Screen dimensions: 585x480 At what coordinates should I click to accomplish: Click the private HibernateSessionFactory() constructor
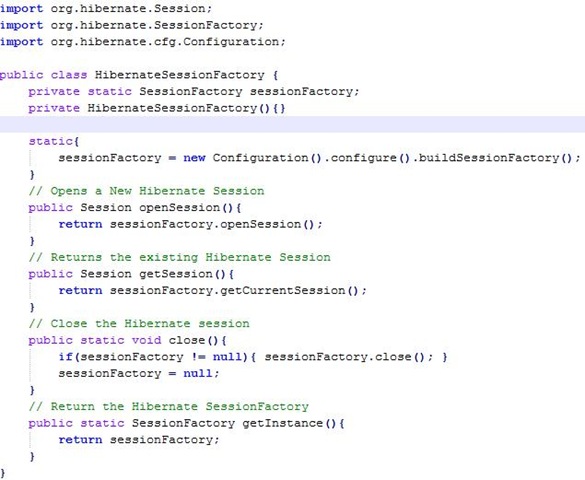click(x=157, y=108)
